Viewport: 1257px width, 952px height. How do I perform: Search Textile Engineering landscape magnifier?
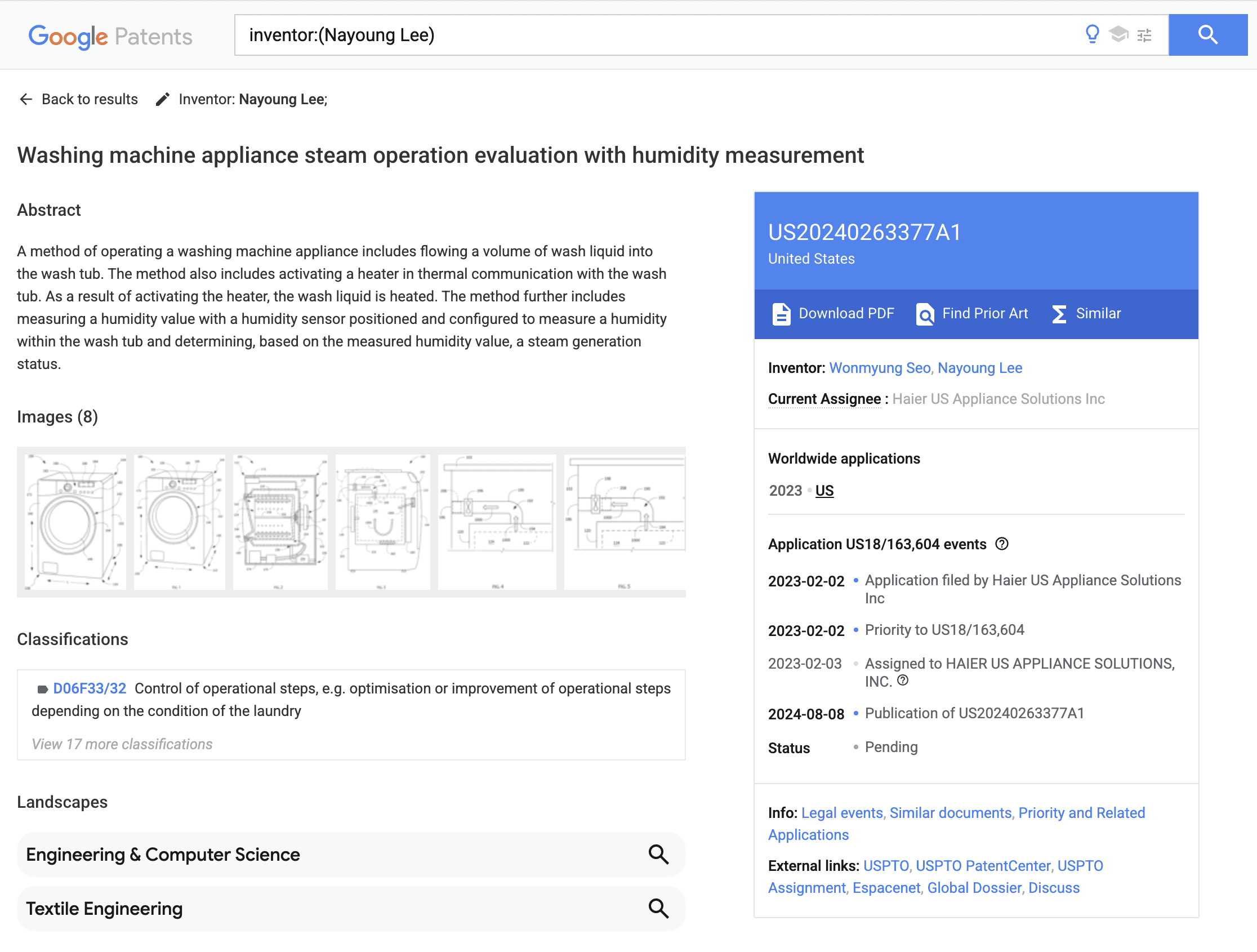tap(658, 908)
